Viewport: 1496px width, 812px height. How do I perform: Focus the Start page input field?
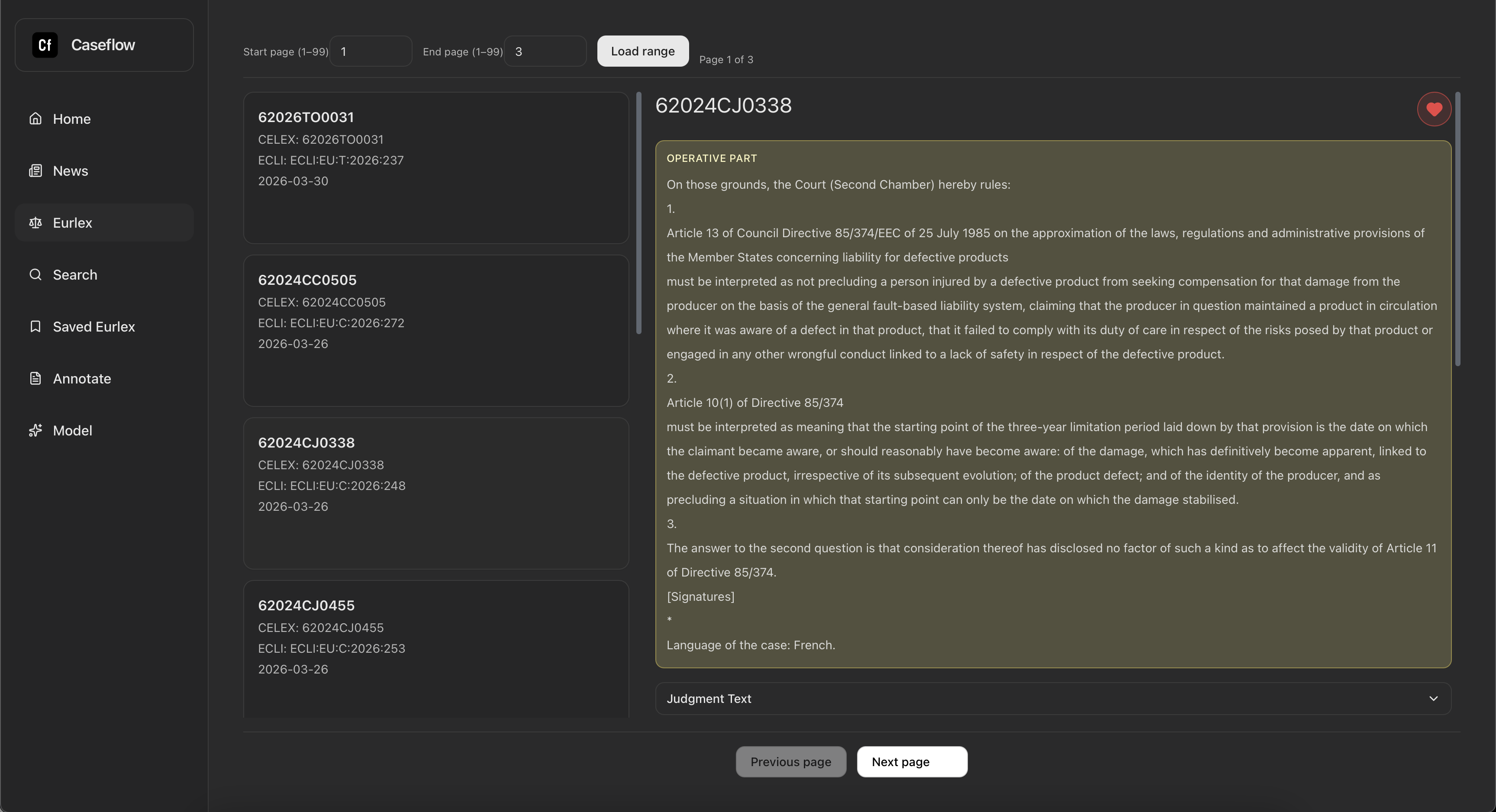click(370, 51)
